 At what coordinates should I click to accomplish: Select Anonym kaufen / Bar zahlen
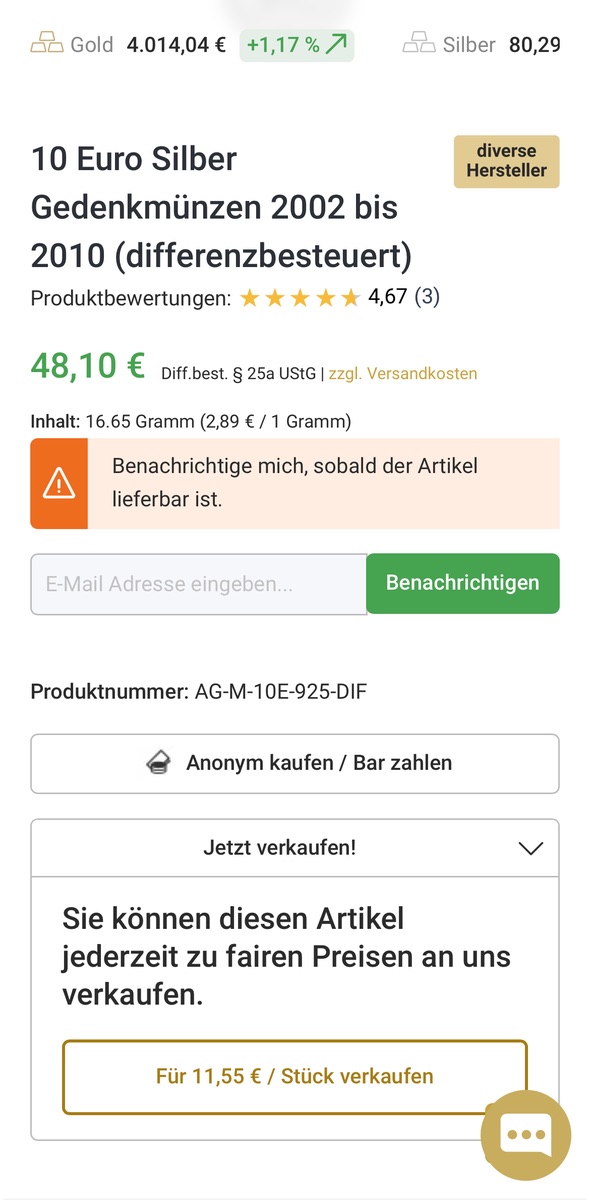tap(295, 764)
